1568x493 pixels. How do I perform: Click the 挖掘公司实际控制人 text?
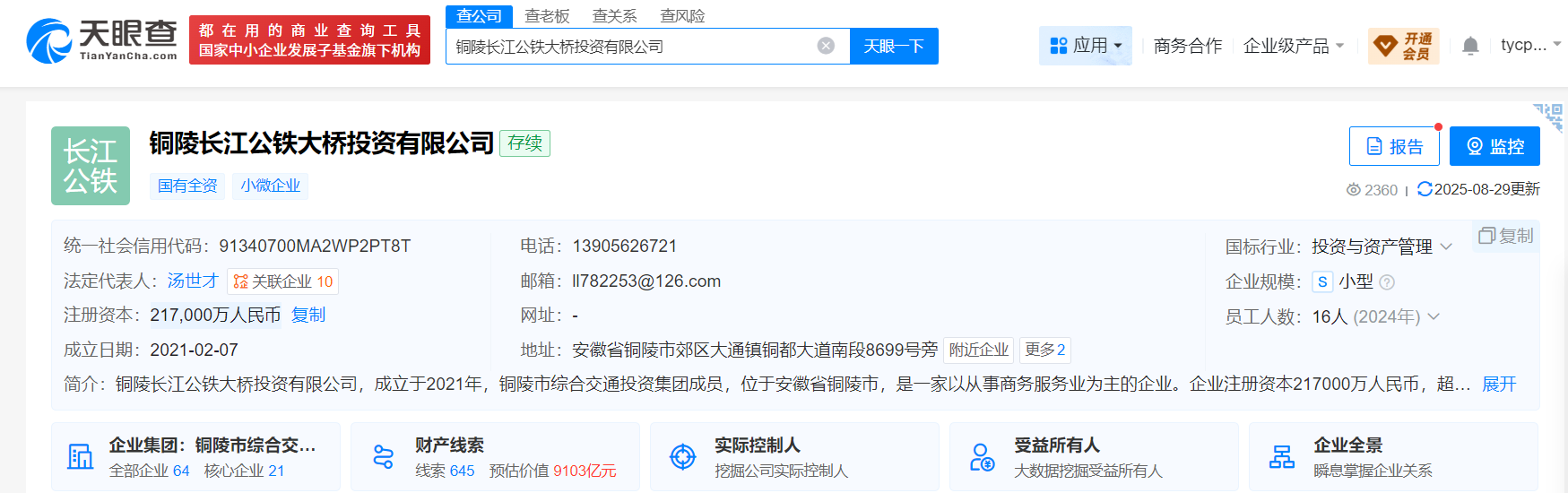point(781,471)
